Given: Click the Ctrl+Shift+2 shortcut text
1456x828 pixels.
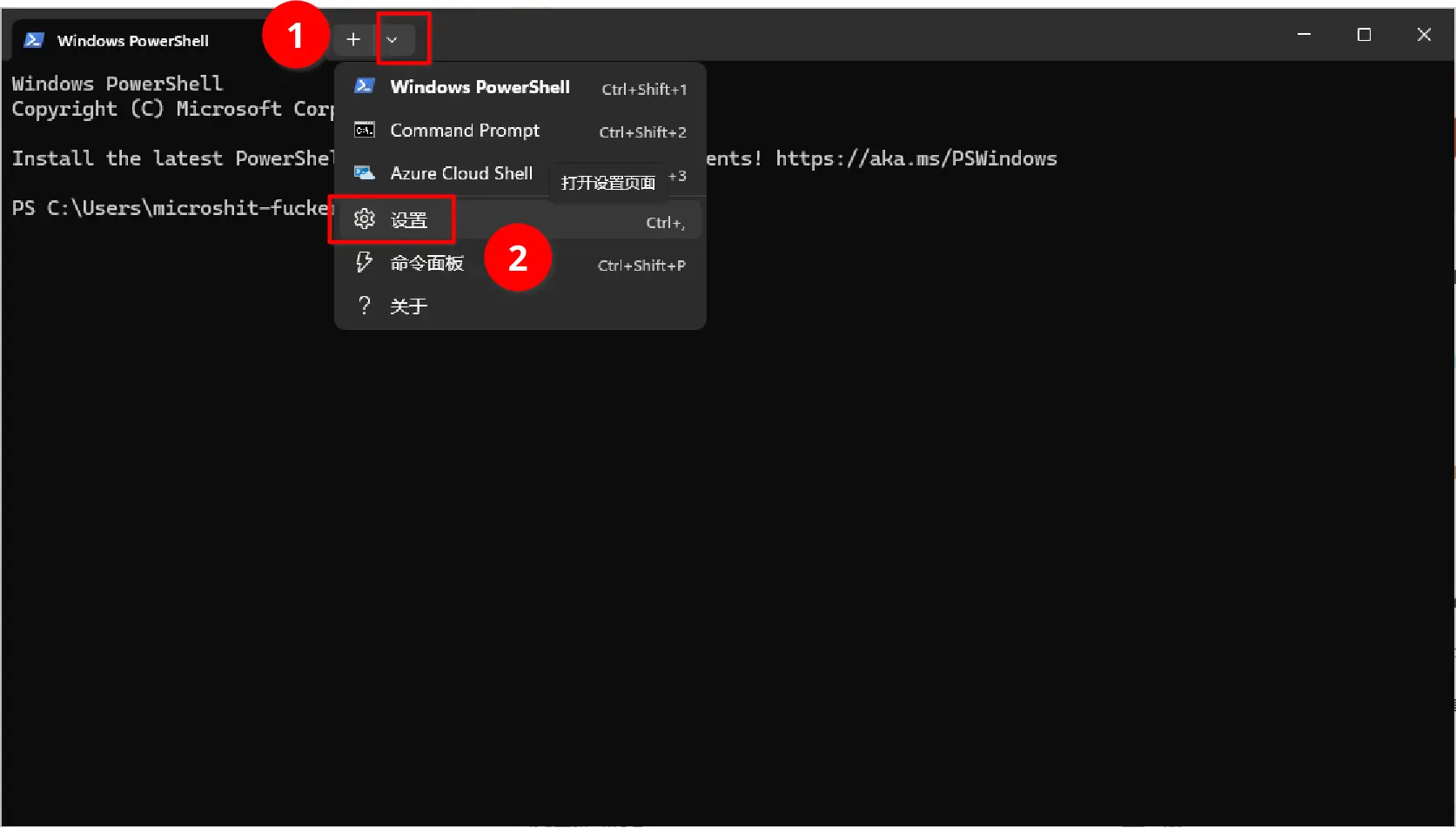Looking at the screenshot, I should click(642, 132).
